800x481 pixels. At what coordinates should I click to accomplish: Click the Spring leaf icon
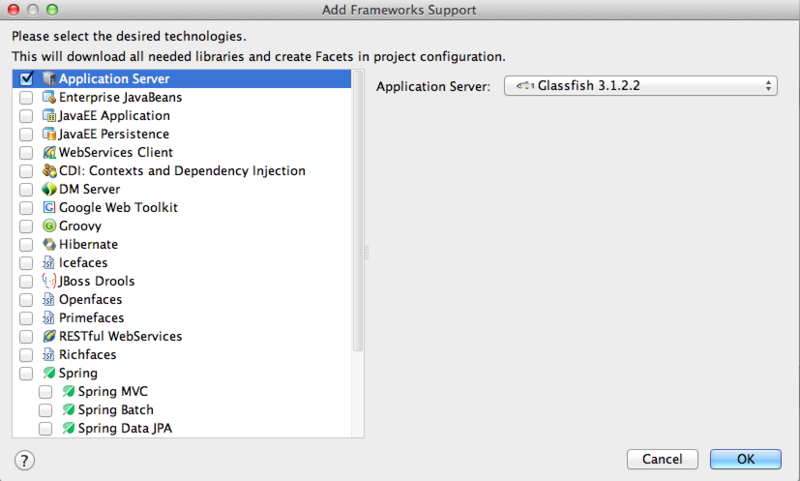coord(49,373)
